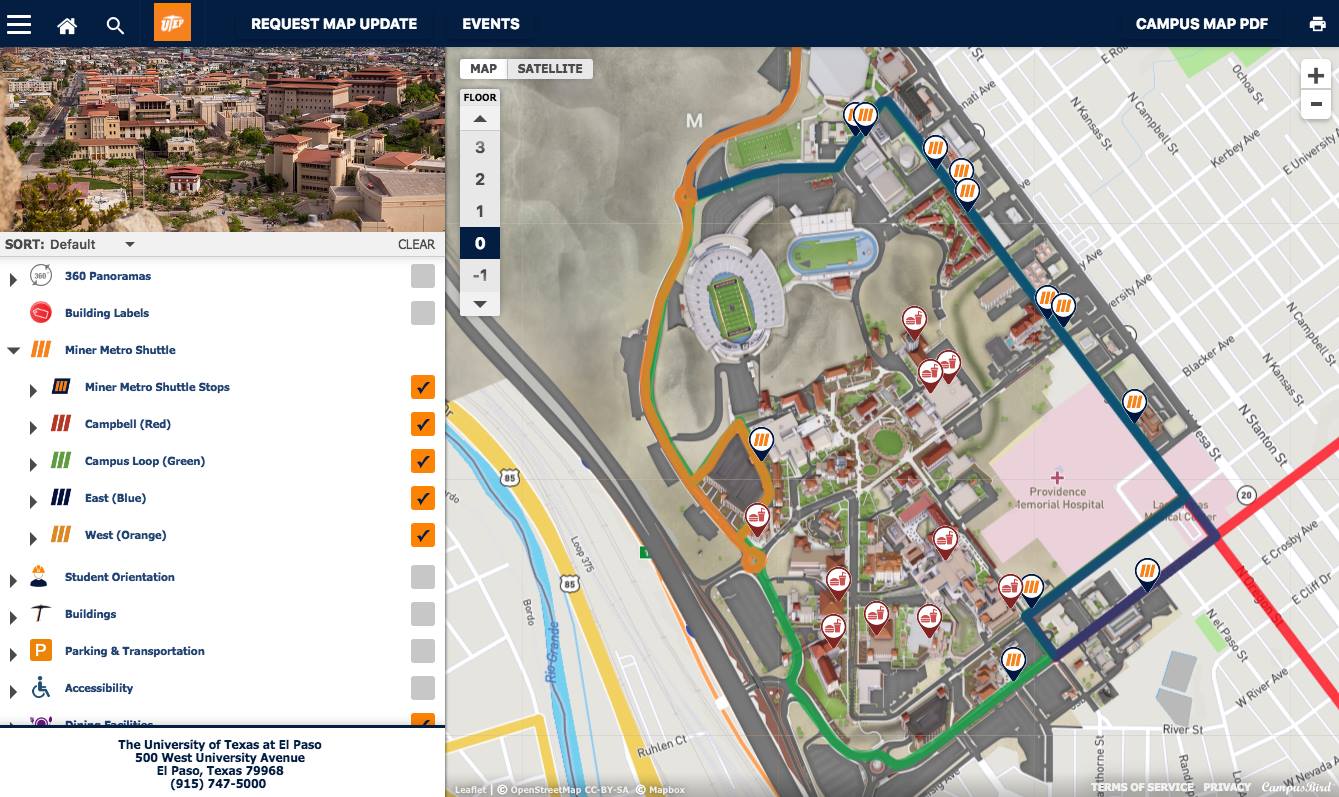The height and width of the screenshot is (797, 1339).
Task: Click the West (Orange) route icon
Action: (61, 535)
